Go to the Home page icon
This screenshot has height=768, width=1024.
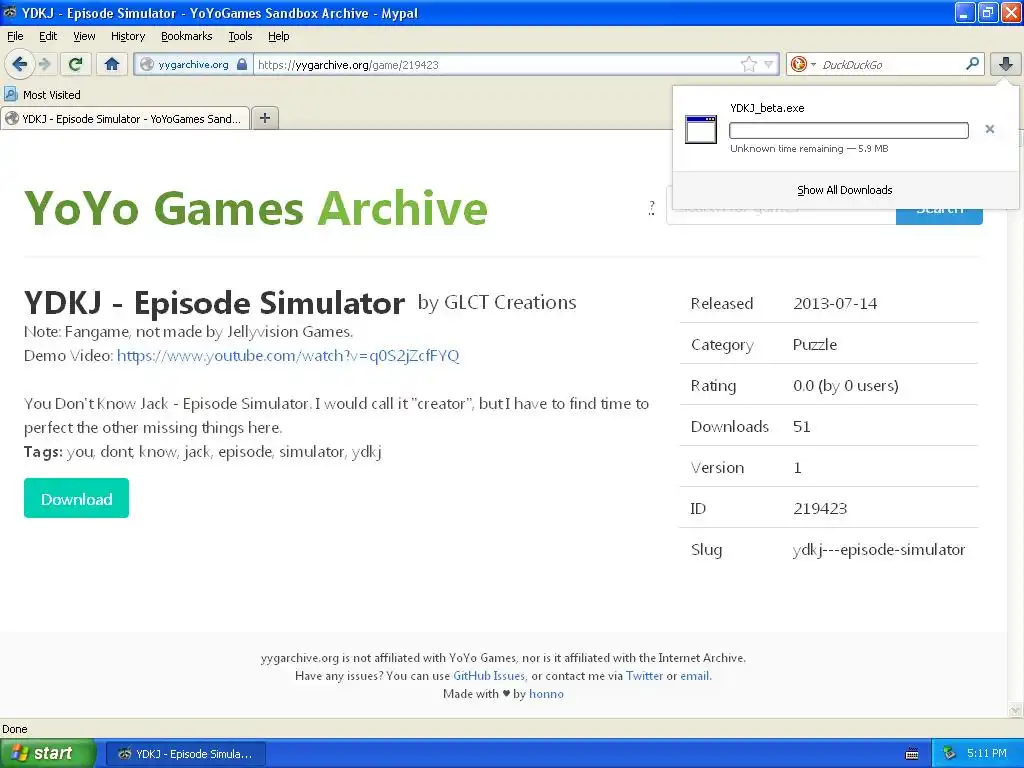click(x=112, y=64)
